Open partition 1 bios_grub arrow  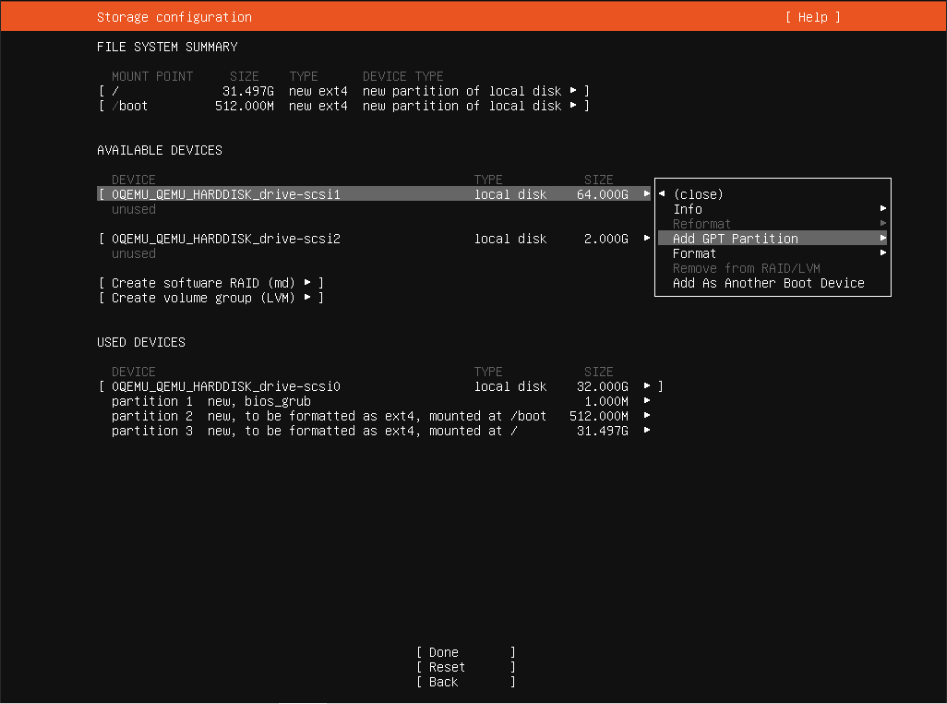pos(648,401)
